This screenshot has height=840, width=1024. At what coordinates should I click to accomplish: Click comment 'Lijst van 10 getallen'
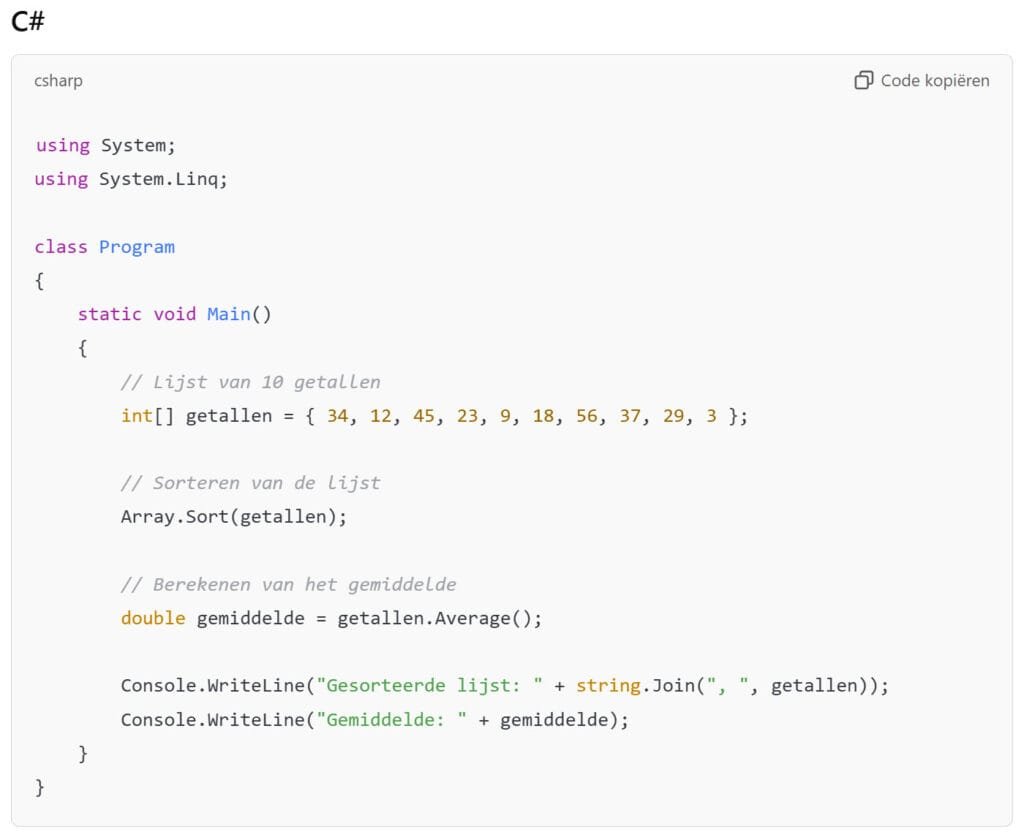point(250,382)
